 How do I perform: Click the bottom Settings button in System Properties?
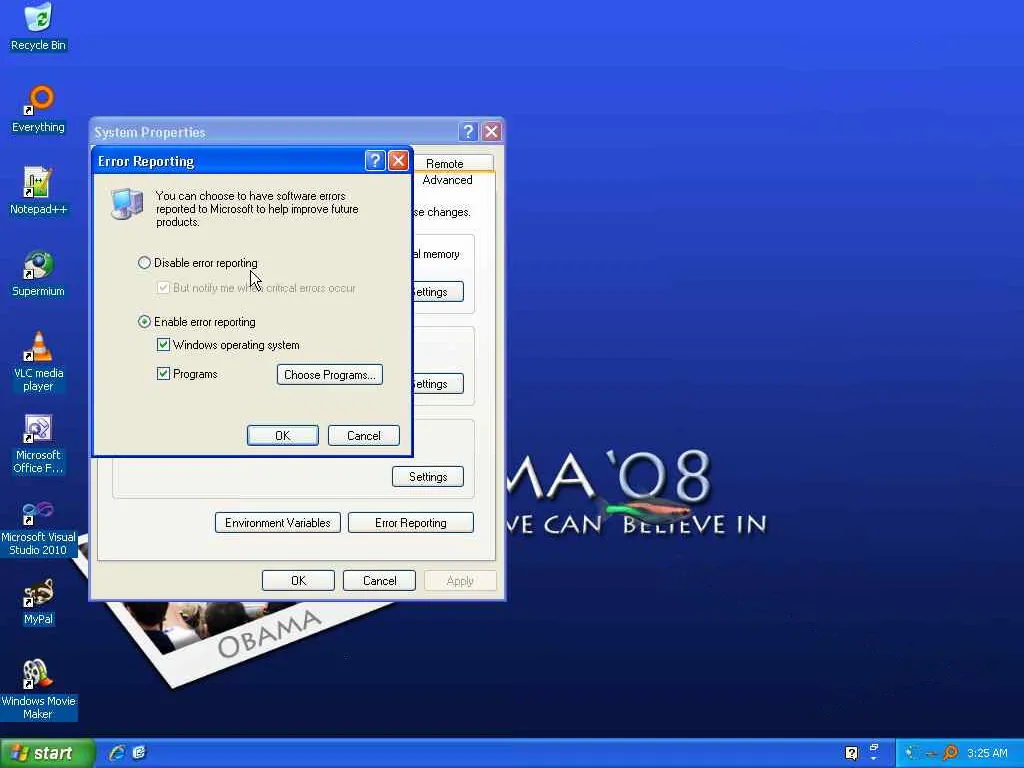click(428, 477)
